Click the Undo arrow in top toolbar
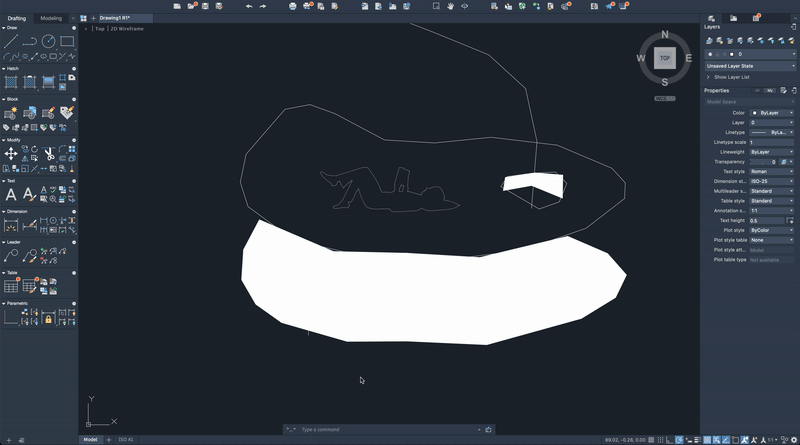Image resolution: width=800 pixels, height=445 pixels. click(249, 6)
